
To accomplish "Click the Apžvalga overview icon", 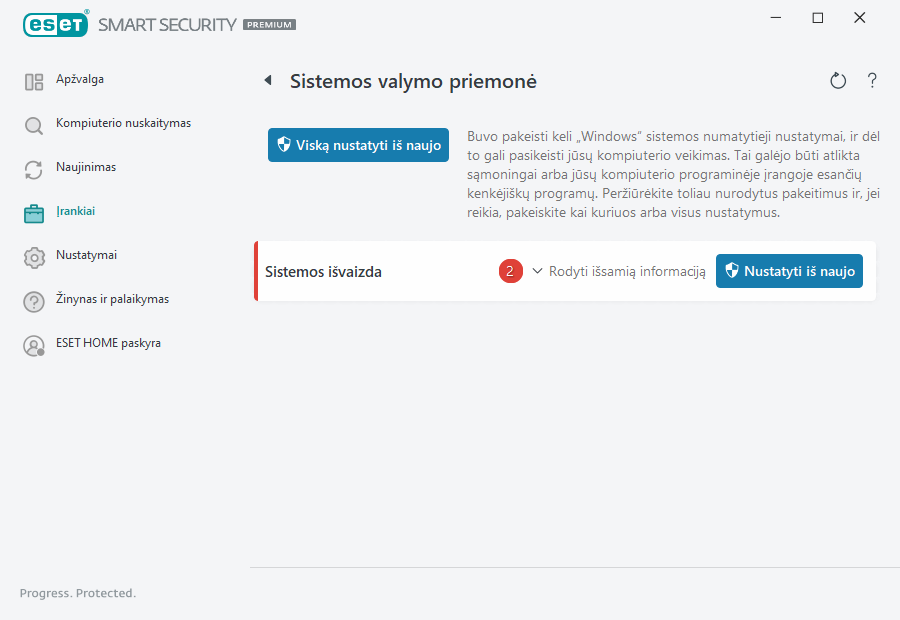I will click(x=34, y=82).
